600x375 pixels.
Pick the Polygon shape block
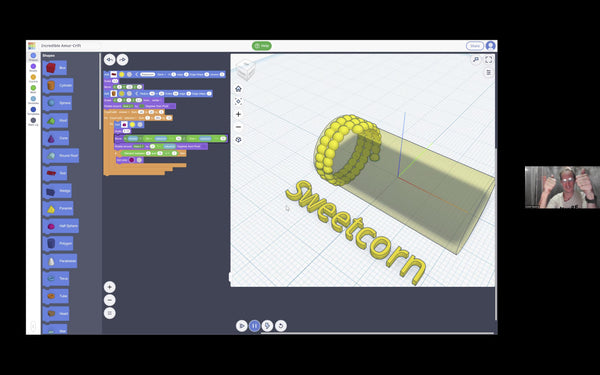point(58,243)
